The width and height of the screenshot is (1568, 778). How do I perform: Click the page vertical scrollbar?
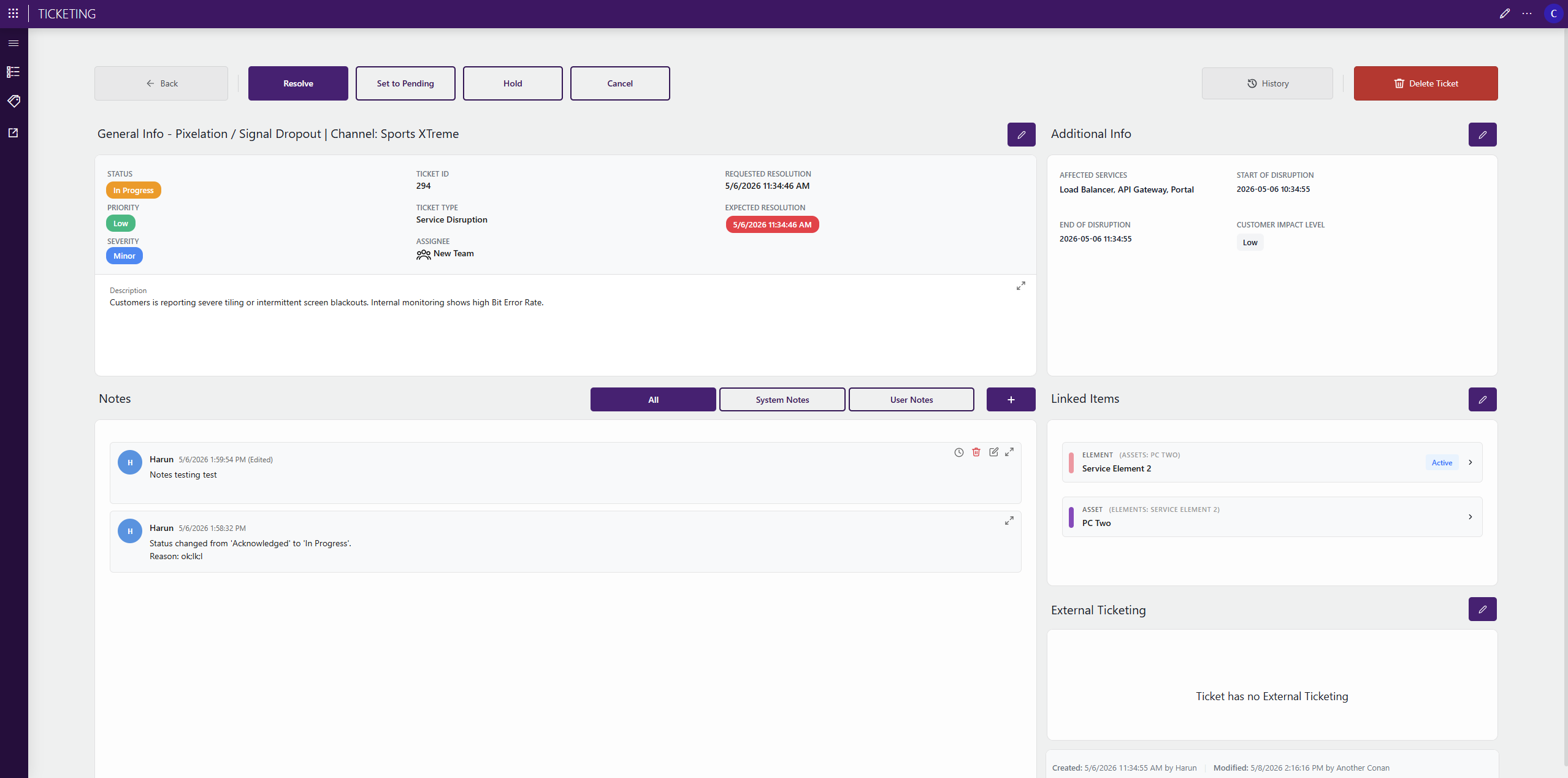click(x=1565, y=399)
